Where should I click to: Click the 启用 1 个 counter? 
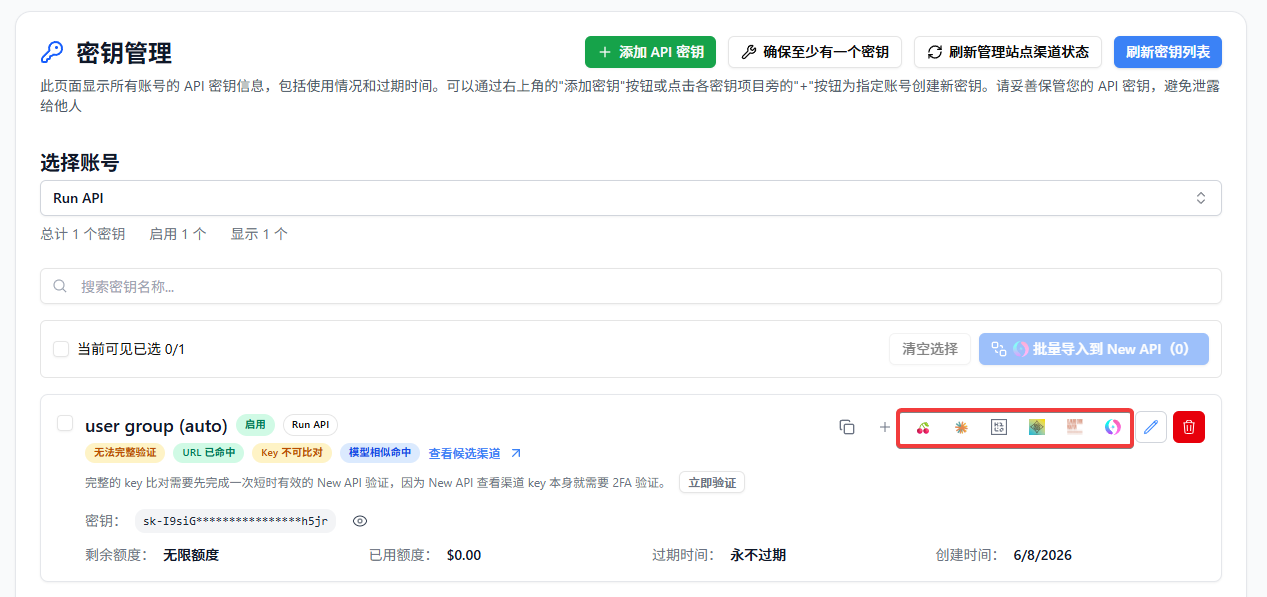coord(178,234)
